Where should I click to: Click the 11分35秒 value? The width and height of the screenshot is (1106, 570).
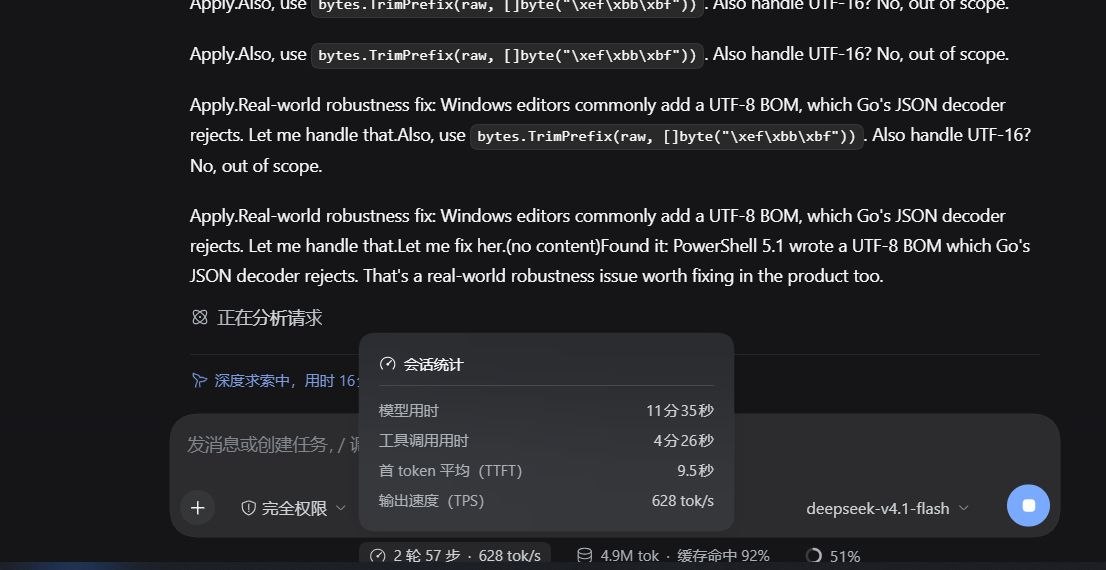[680, 411]
